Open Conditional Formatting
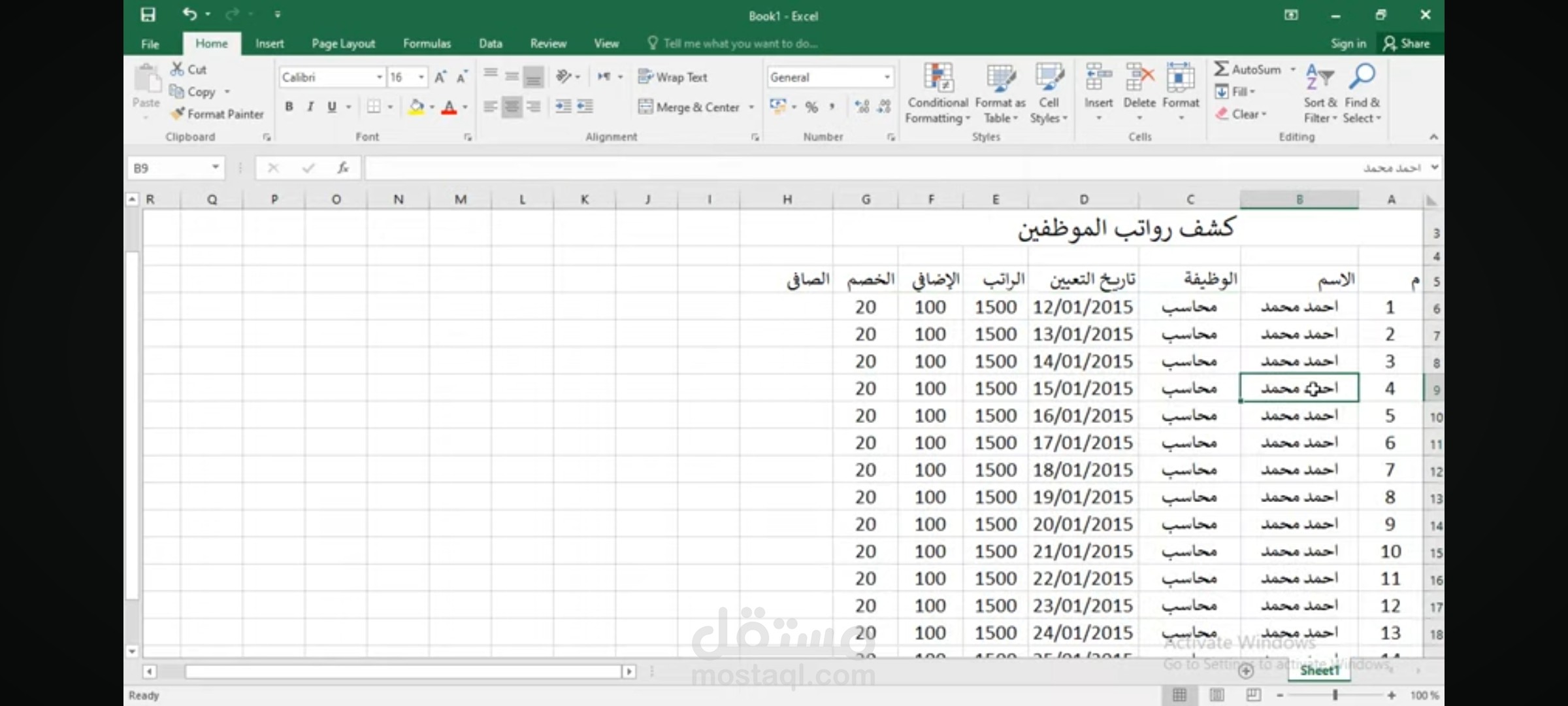 938,93
